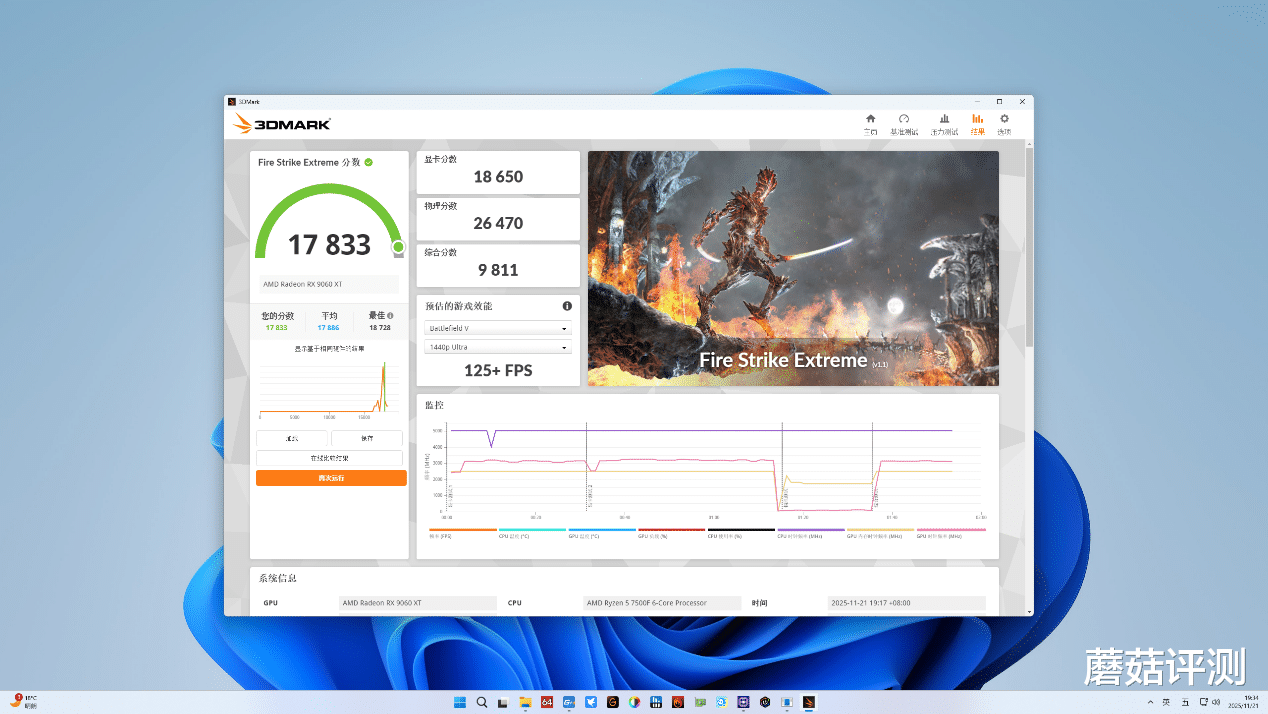The height and width of the screenshot is (714, 1268).
Task: Open Windows taskbar search
Action: tap(482, 702)
